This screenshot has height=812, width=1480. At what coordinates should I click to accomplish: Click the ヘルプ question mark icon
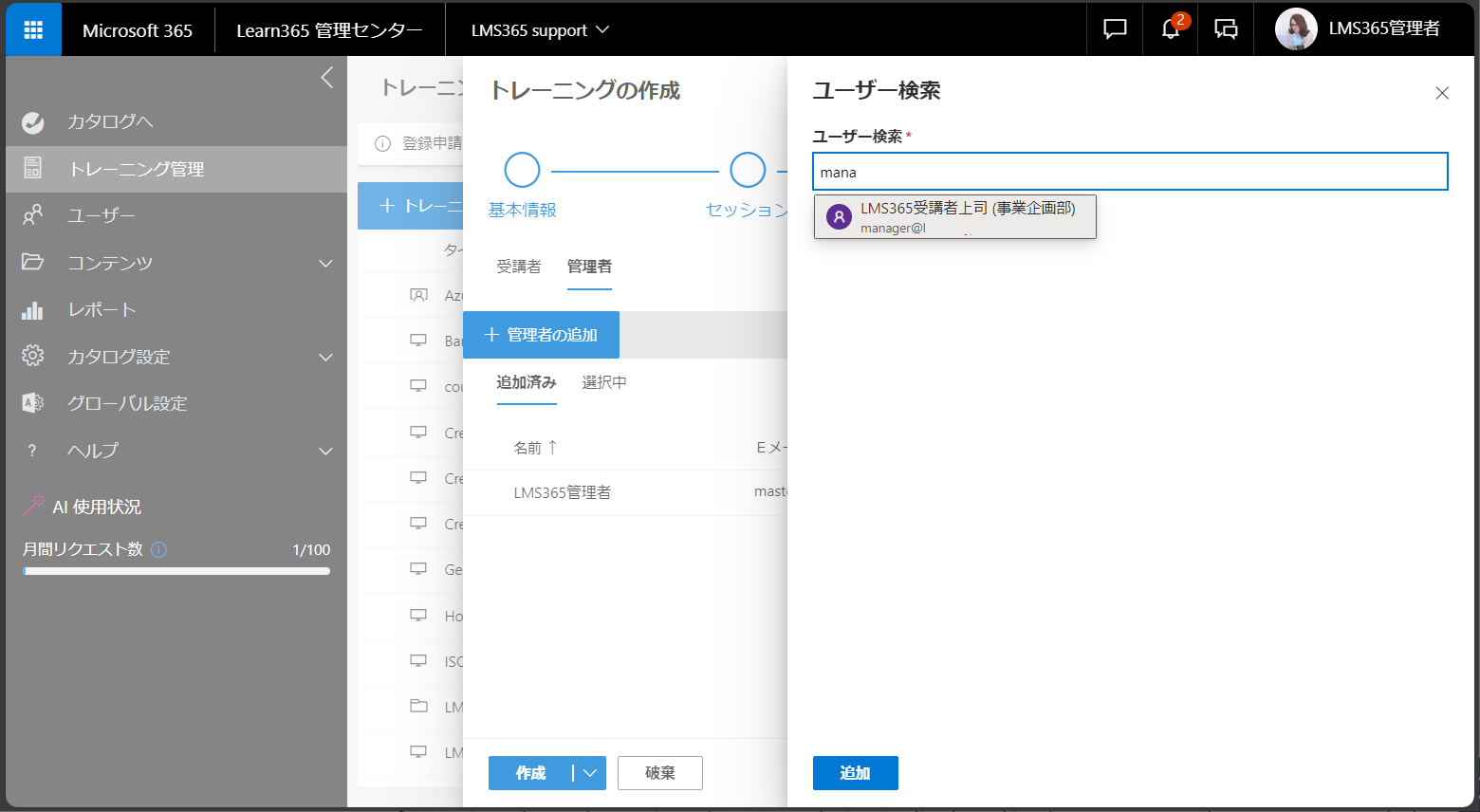[x=32, y=451]
